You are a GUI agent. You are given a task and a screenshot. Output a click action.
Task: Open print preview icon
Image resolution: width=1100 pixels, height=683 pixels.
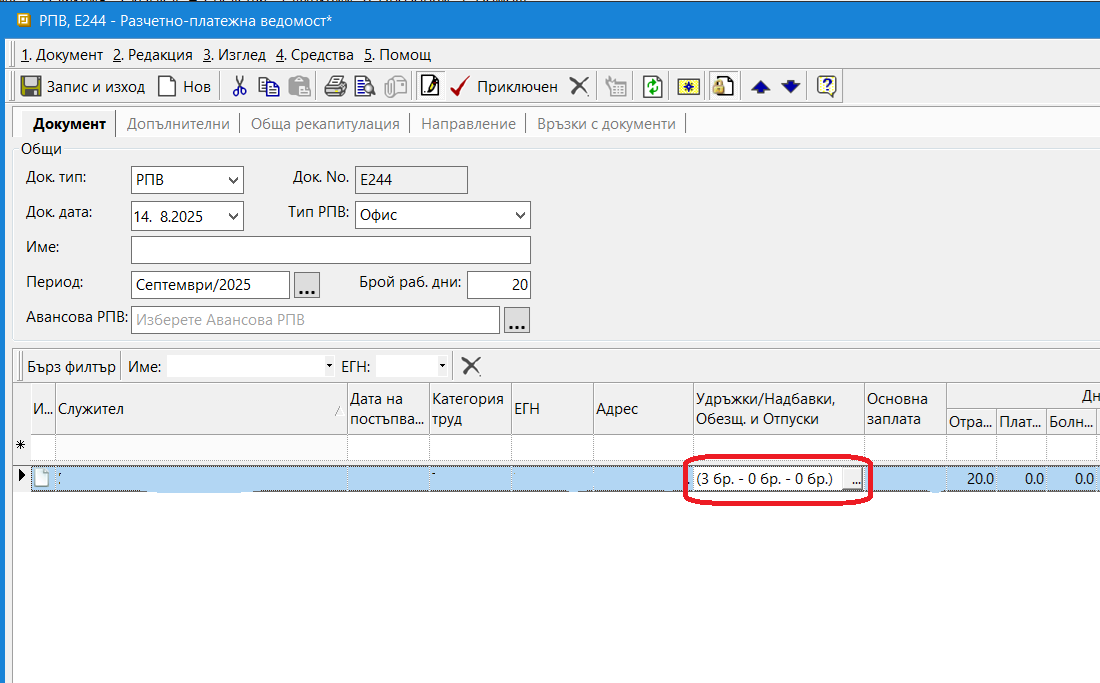pos(365,86)
